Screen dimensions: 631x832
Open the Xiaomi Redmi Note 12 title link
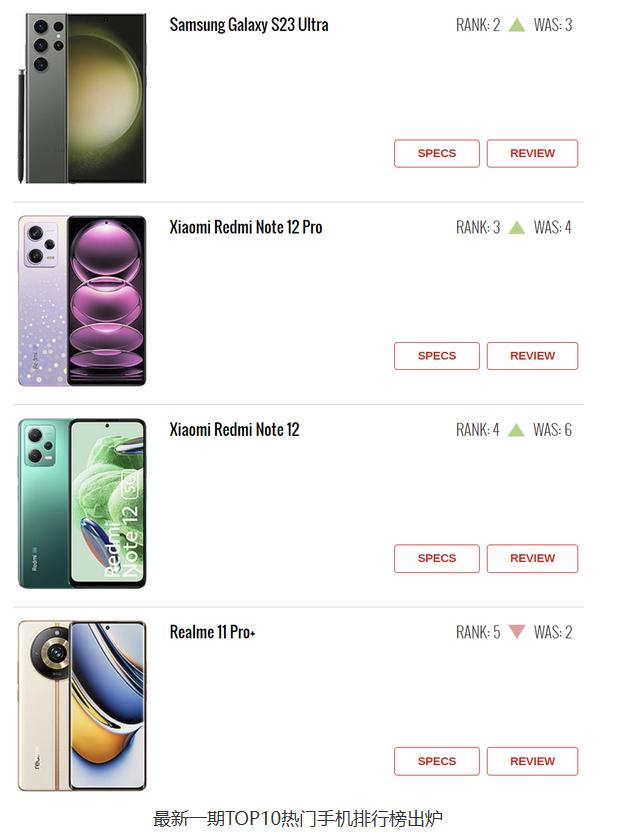tap(234, 430)
